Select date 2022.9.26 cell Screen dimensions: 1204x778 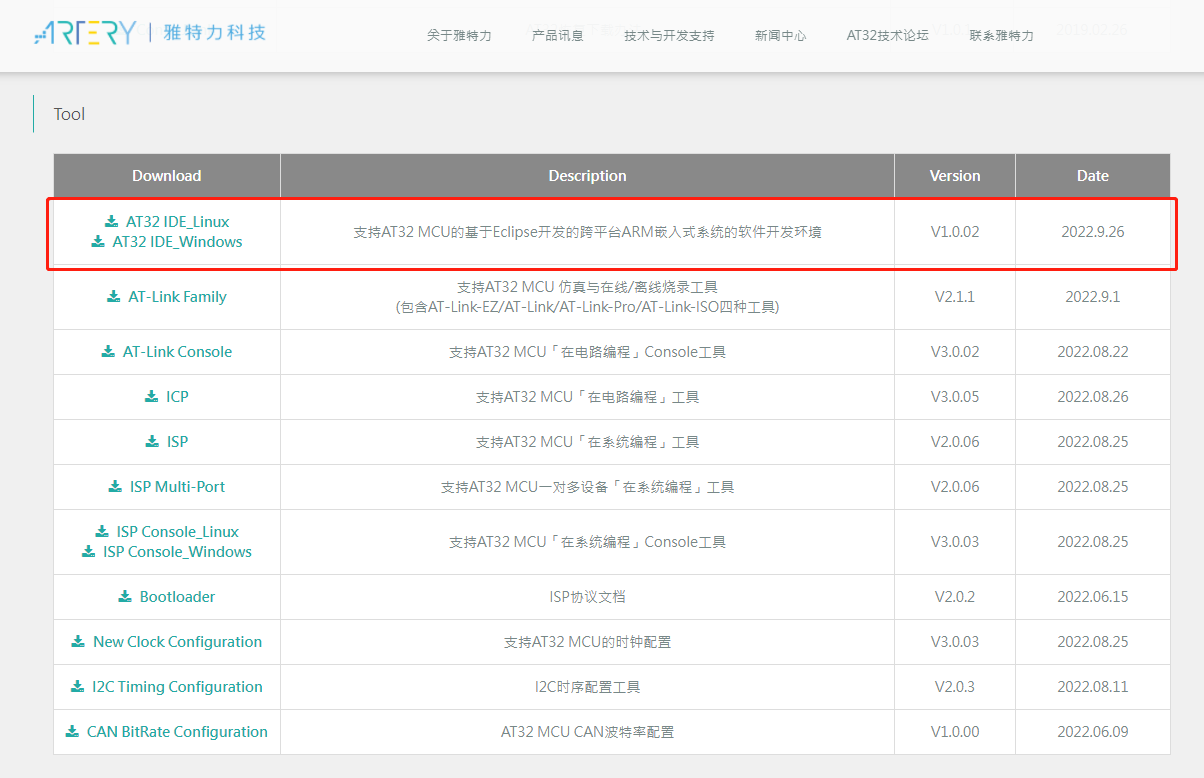point(1093,231)
